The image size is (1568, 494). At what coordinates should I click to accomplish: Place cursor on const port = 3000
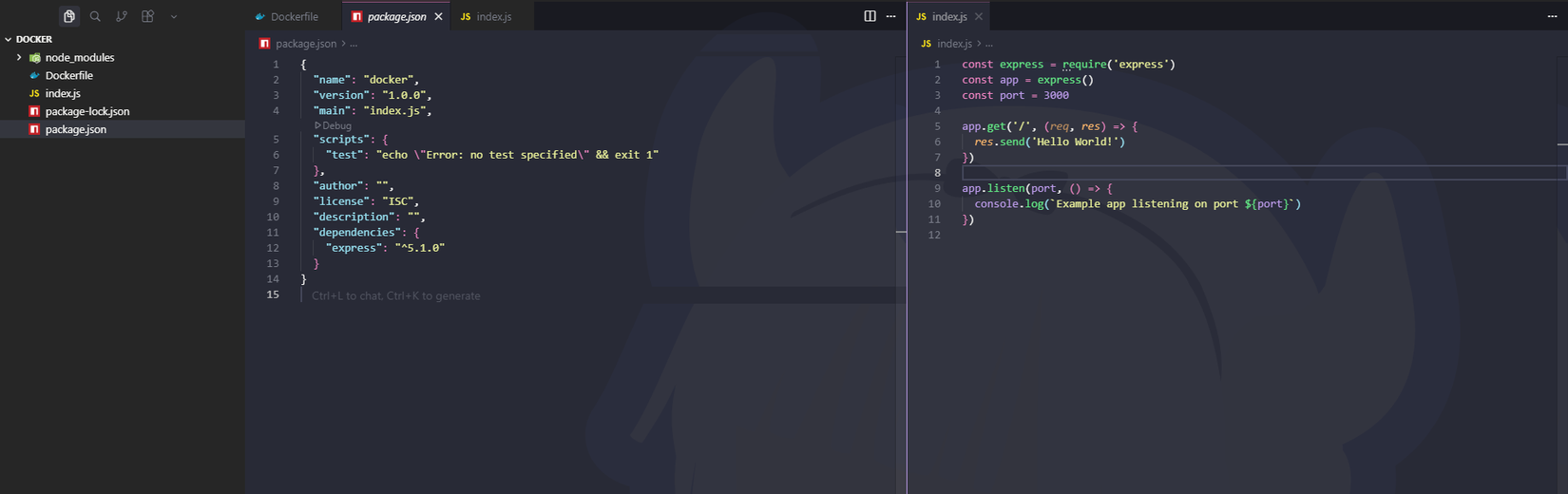tap(1015, 95)
